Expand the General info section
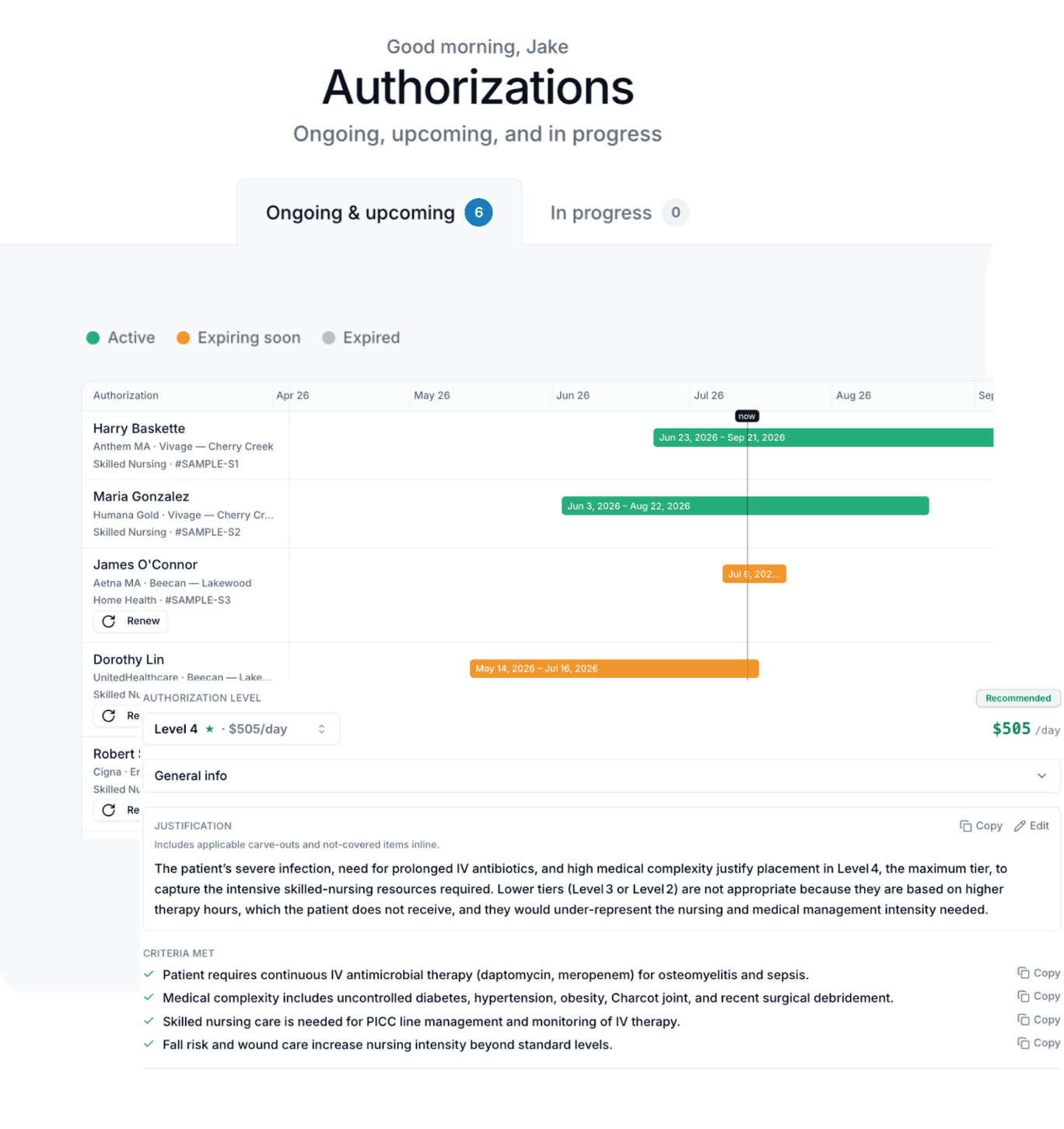1064x1129 pixels. tap(601, 776)
